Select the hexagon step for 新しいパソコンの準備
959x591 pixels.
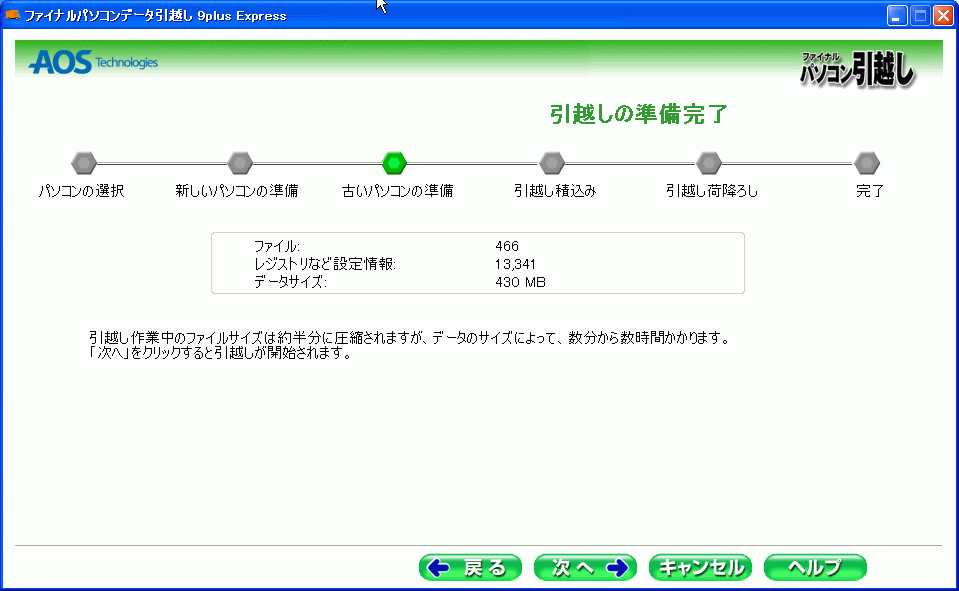click(240, 162)
